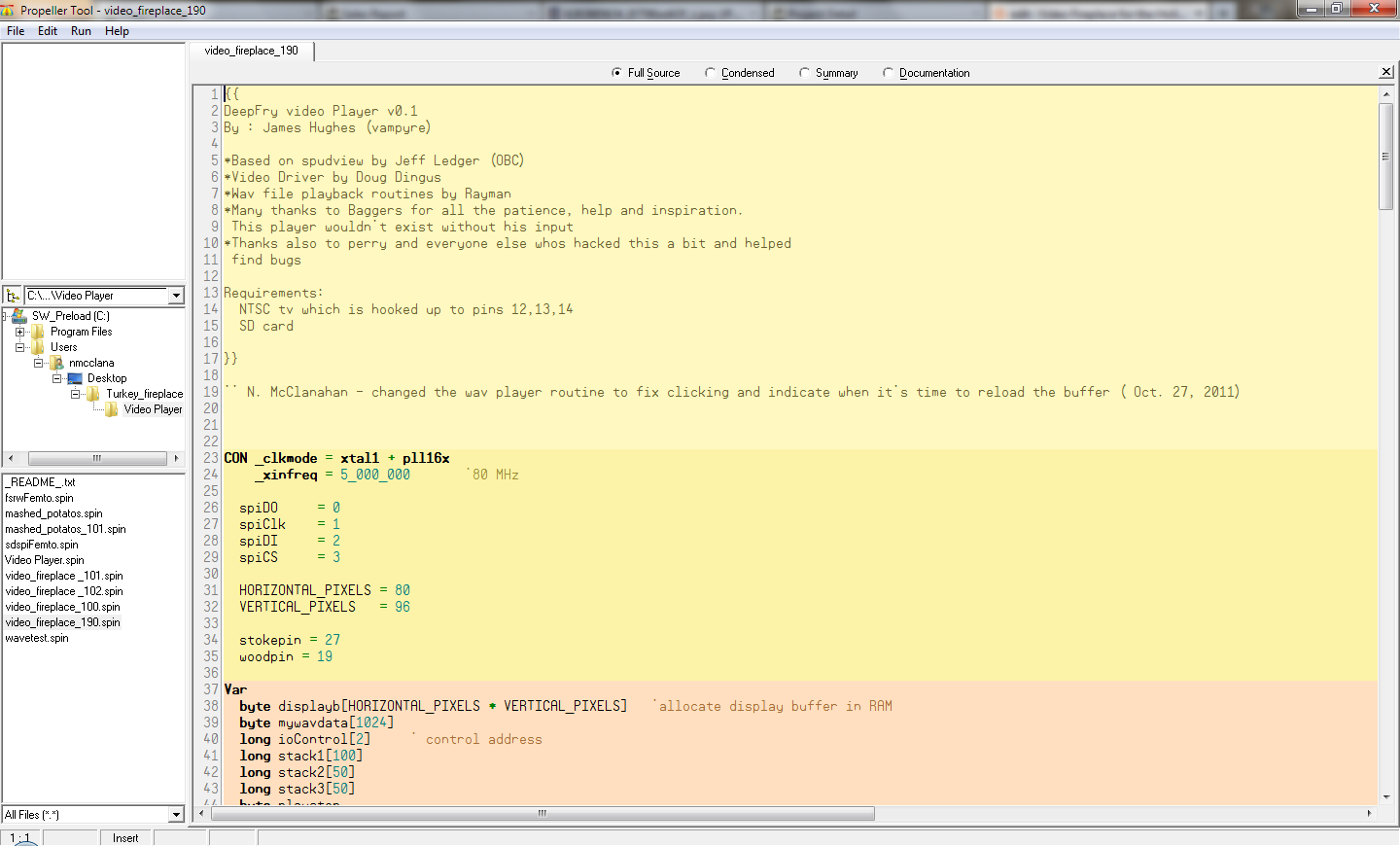Click the Video Player folder icon
Image resolution: width=1400 pixels, height=846 pixels.
coord(112,409)
